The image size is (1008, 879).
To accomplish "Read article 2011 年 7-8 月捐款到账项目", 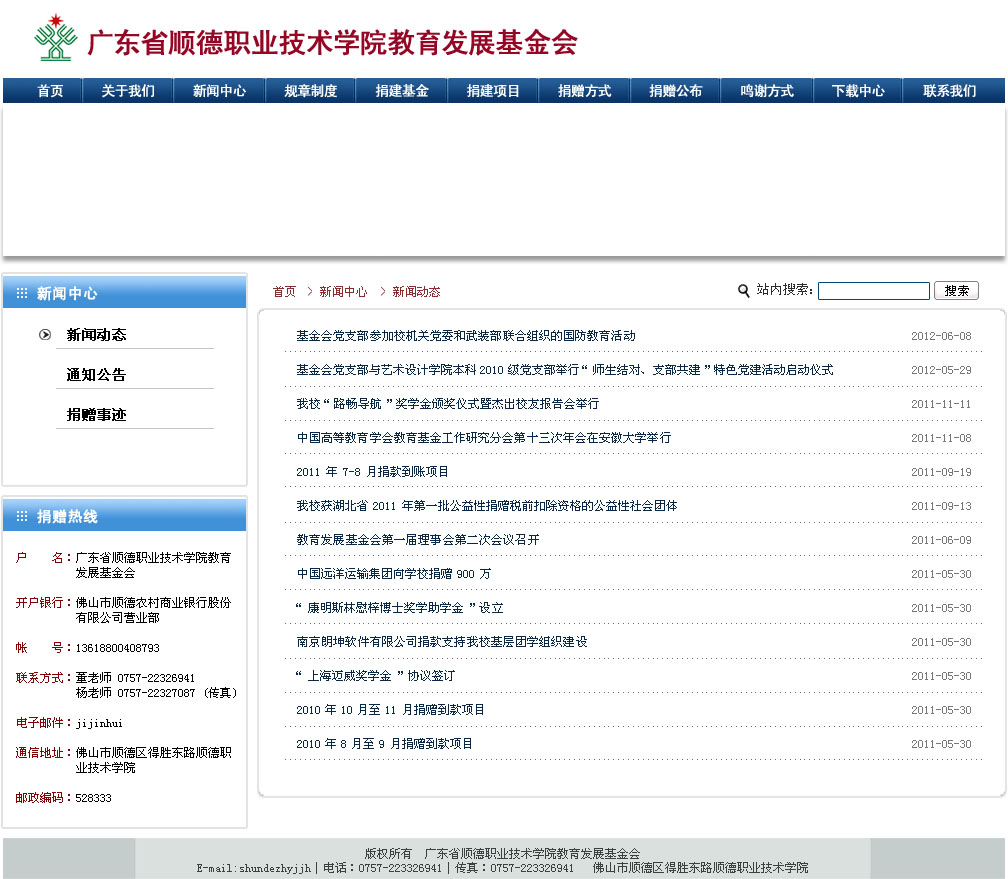I will (372, 472).
